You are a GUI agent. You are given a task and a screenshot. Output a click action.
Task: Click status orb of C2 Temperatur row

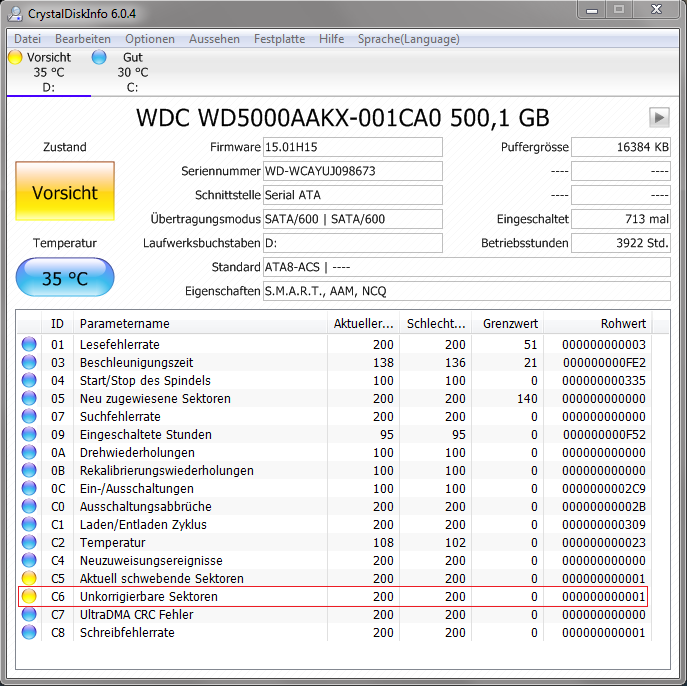click(29, 542)
